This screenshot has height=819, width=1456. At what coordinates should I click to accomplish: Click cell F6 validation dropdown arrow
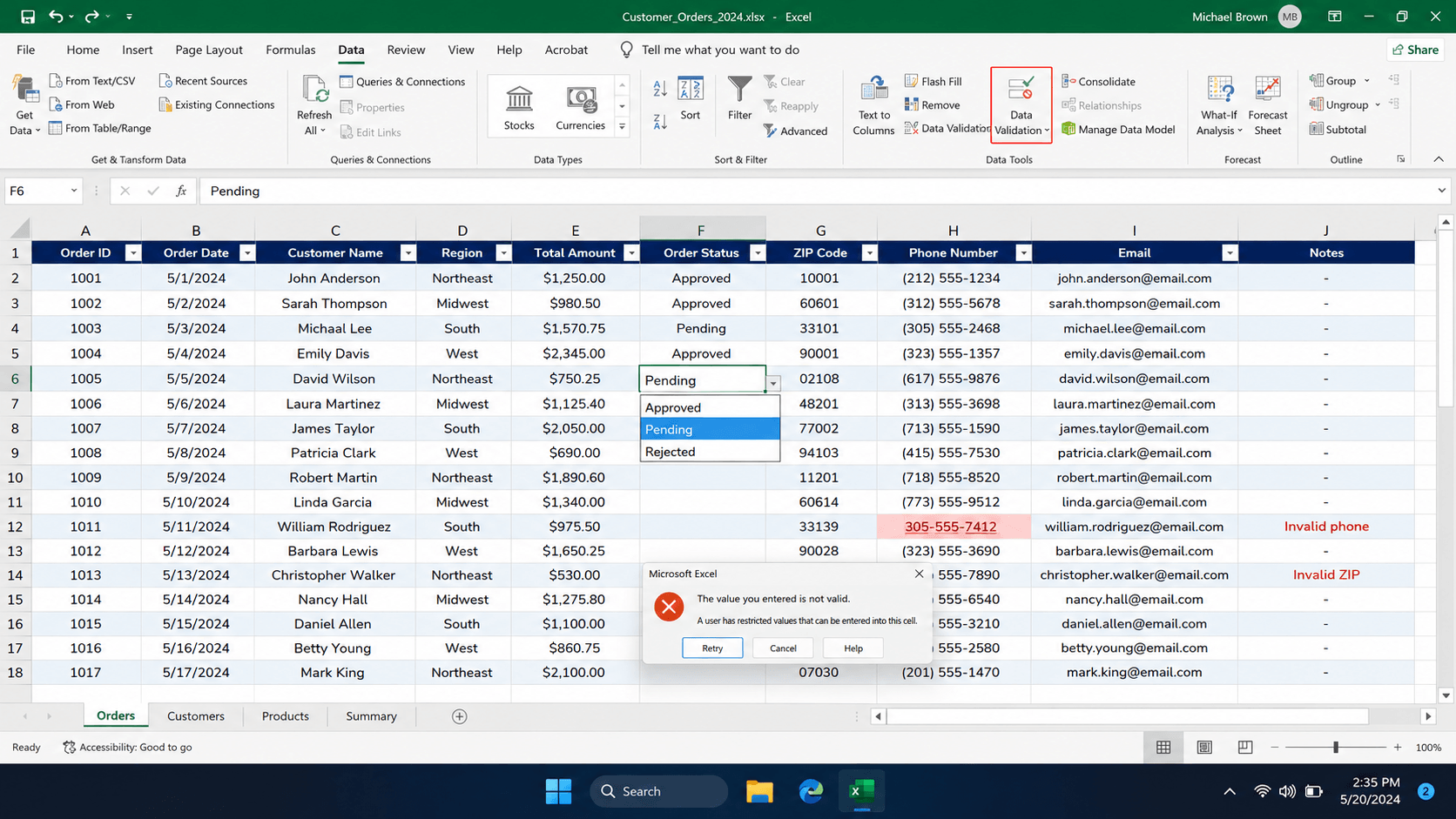773,383
